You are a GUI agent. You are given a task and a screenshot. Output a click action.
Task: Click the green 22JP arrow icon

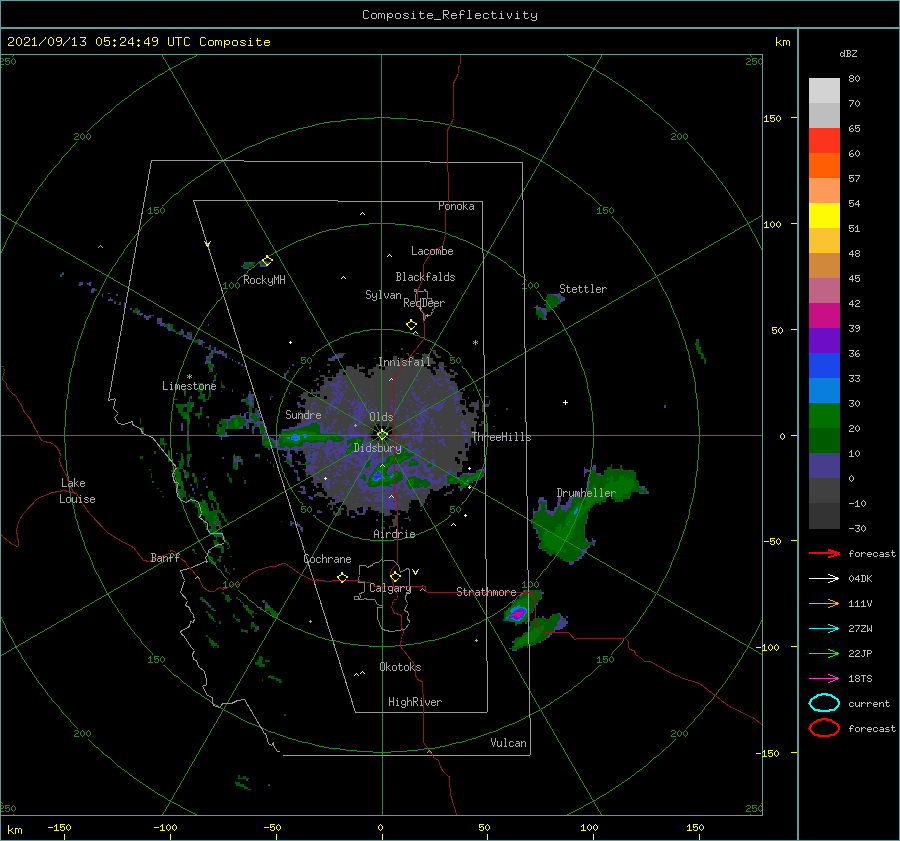click(x=824, y=653)
